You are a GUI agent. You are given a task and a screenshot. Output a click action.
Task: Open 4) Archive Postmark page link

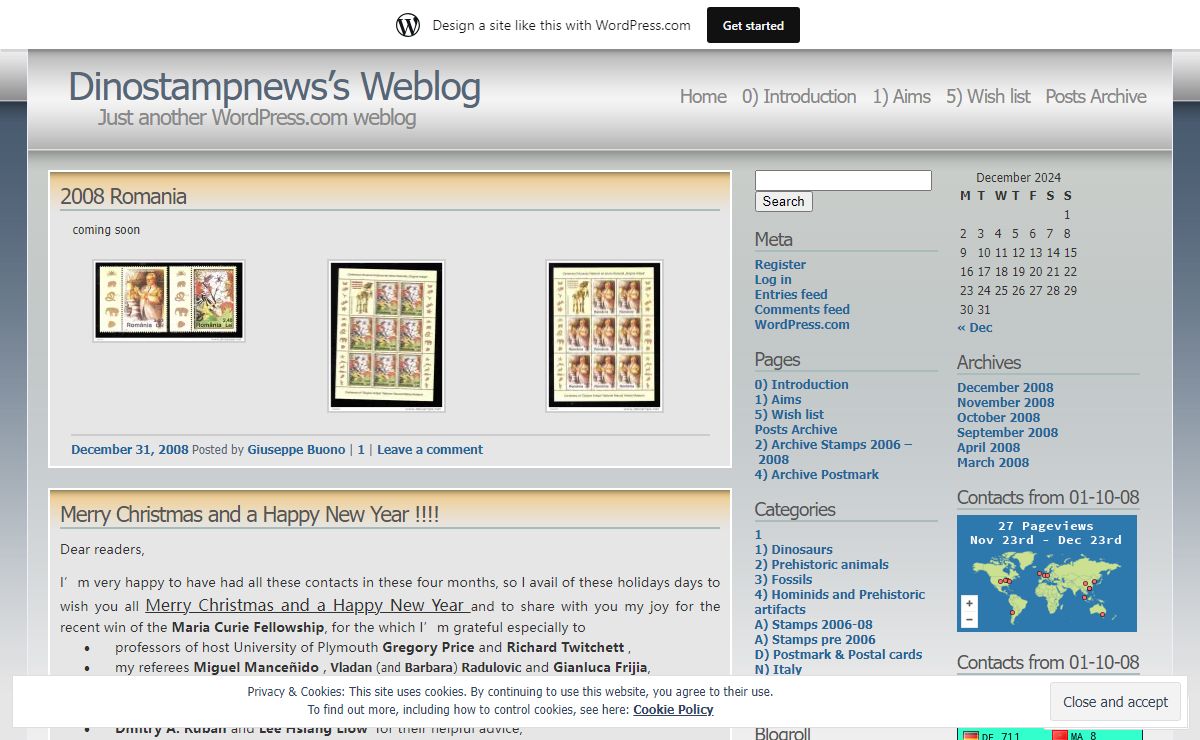817,475
